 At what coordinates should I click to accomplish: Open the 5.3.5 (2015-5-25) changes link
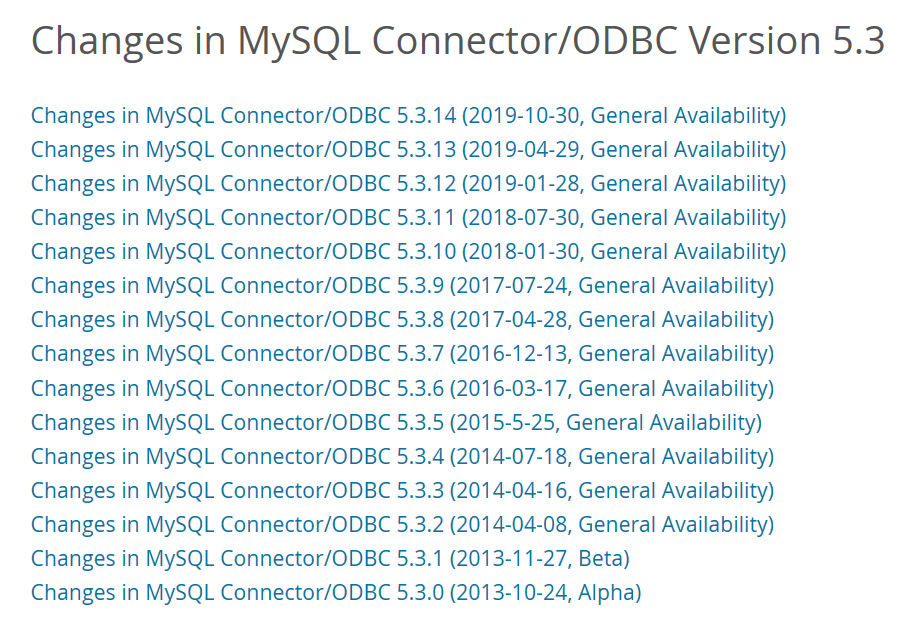pyautogui.click(x=396, y=423)
